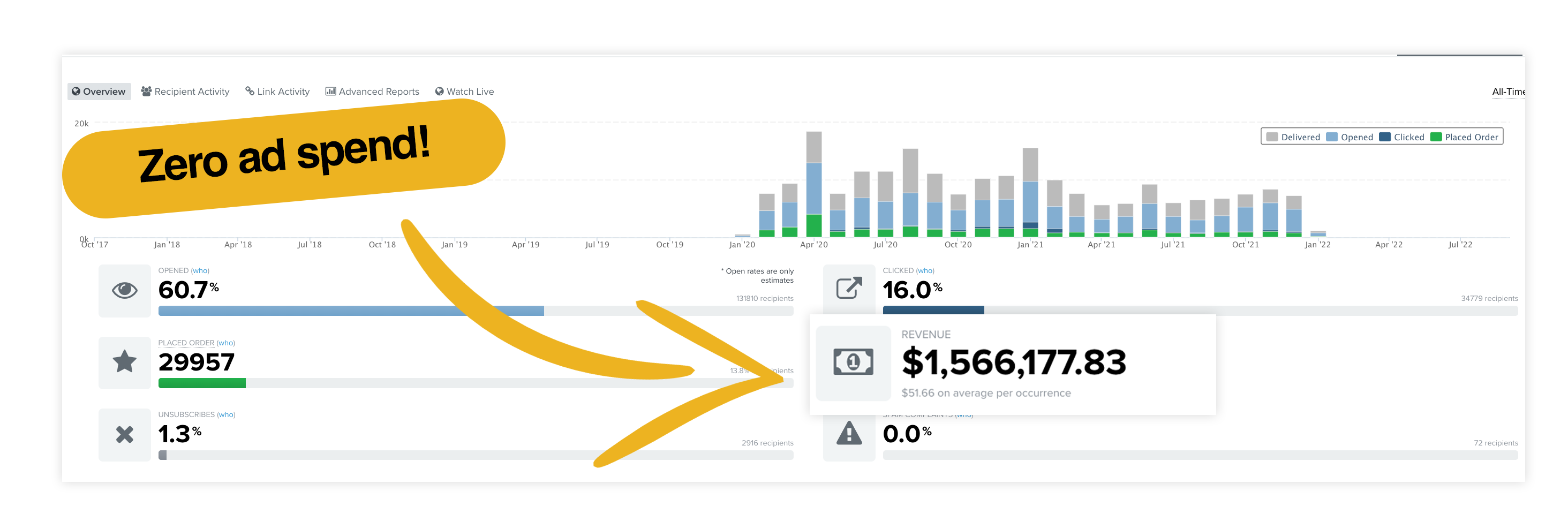Go to Advanced Reports tab
Viewport: 1568px width, 514px height.
pos(372,91)
